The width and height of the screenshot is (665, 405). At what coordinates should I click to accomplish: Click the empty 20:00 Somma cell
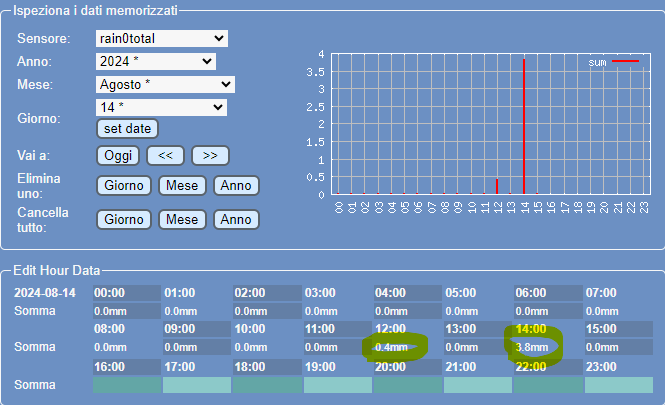click(x=408, y=385)
